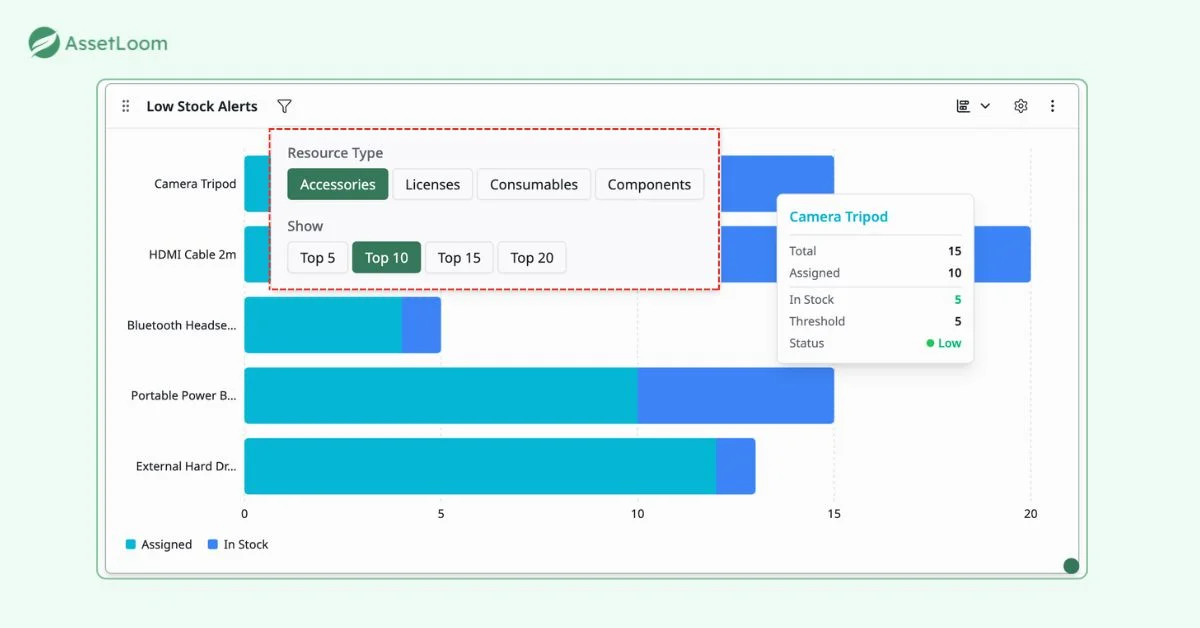Click the Bluetooth Headse... axis label

click(182, 325)
